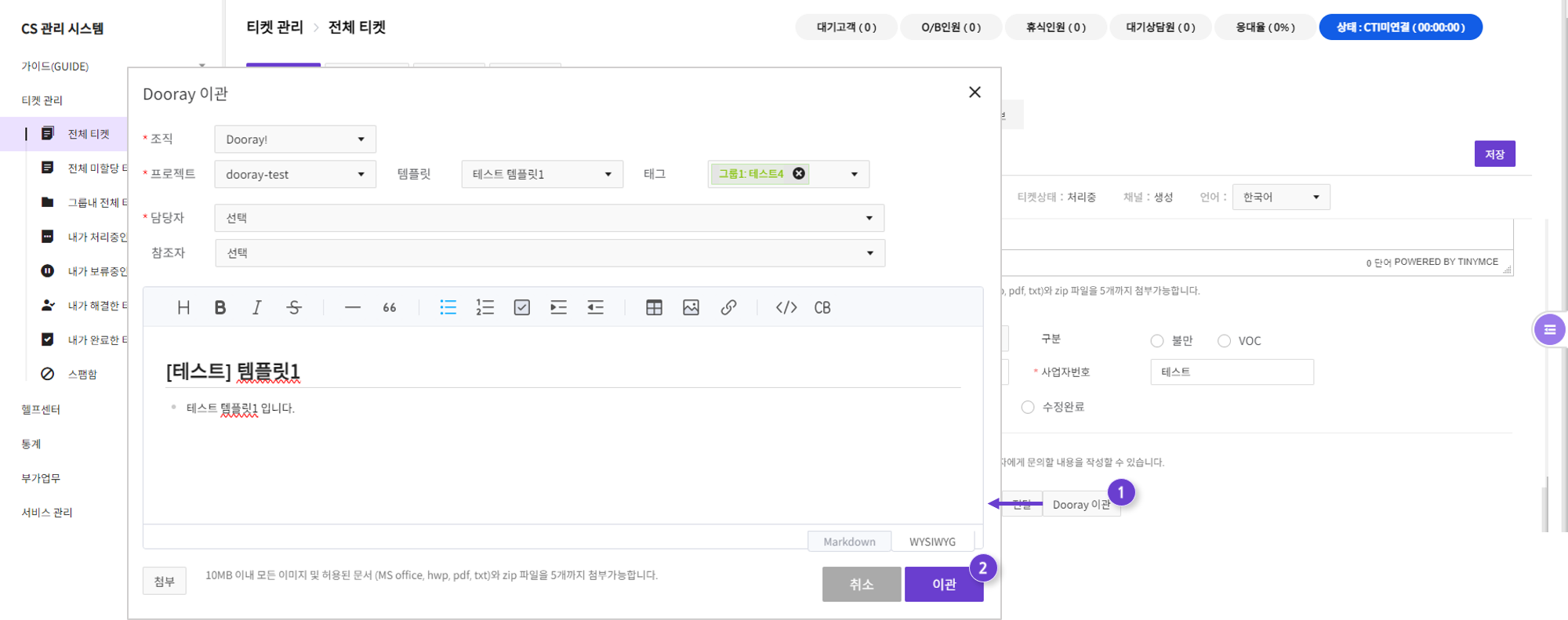Image resolution: width=1568 pixels, height=620 pixels.
Task: Open the 조직 Dooray! dropdown
Action: point(295,139)
